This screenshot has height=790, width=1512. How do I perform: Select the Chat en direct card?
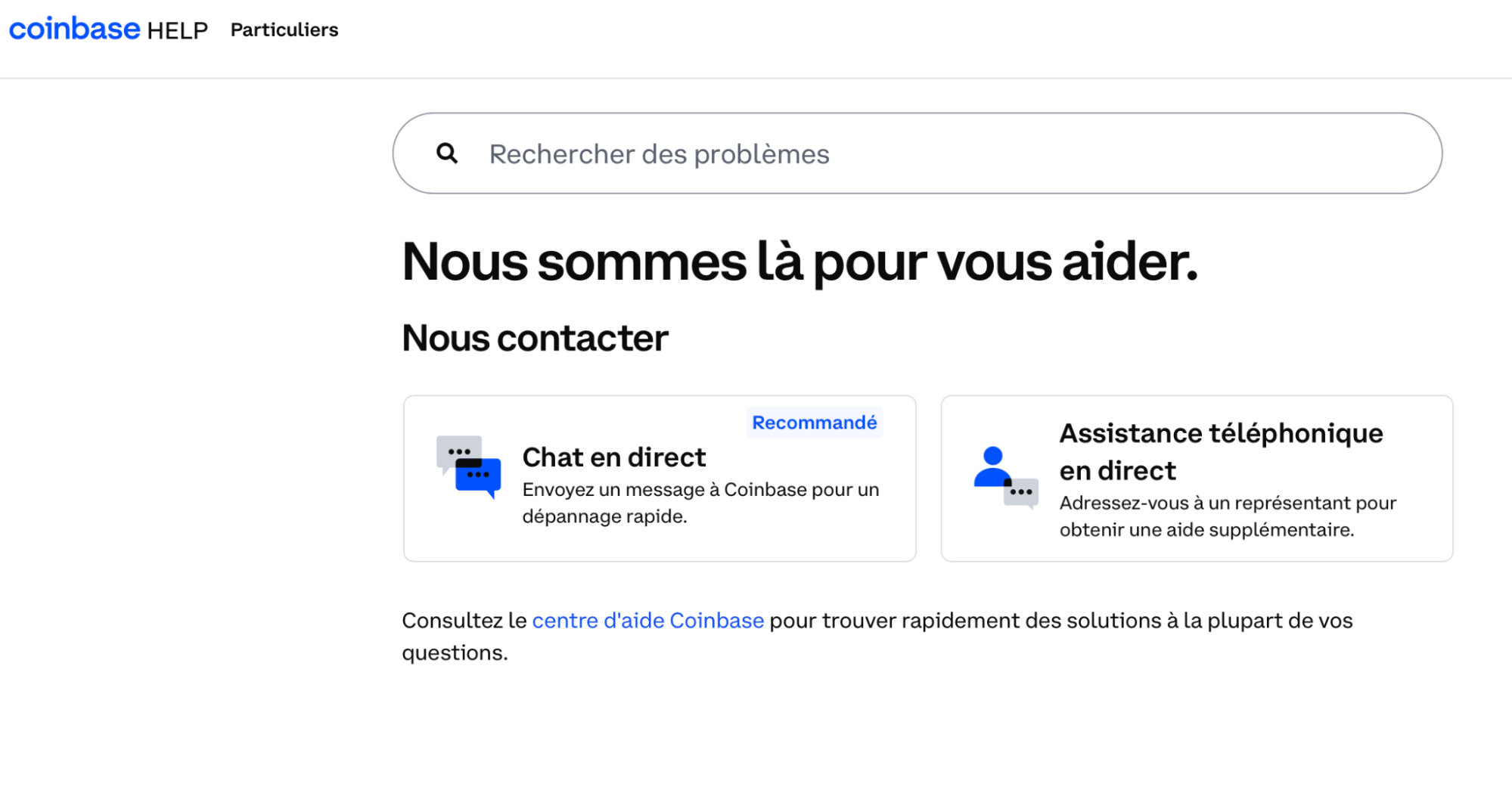tap(659, 478)
